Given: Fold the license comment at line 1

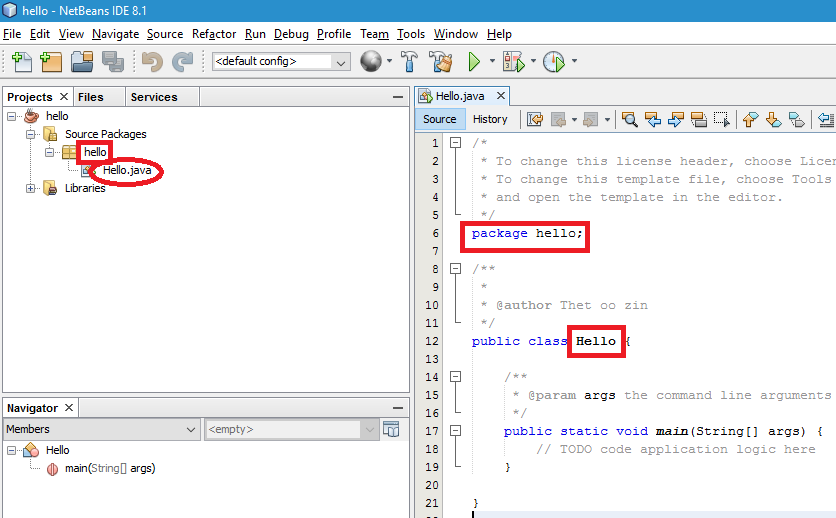Looking at the screenshot, I should click(x=455, y=142).
